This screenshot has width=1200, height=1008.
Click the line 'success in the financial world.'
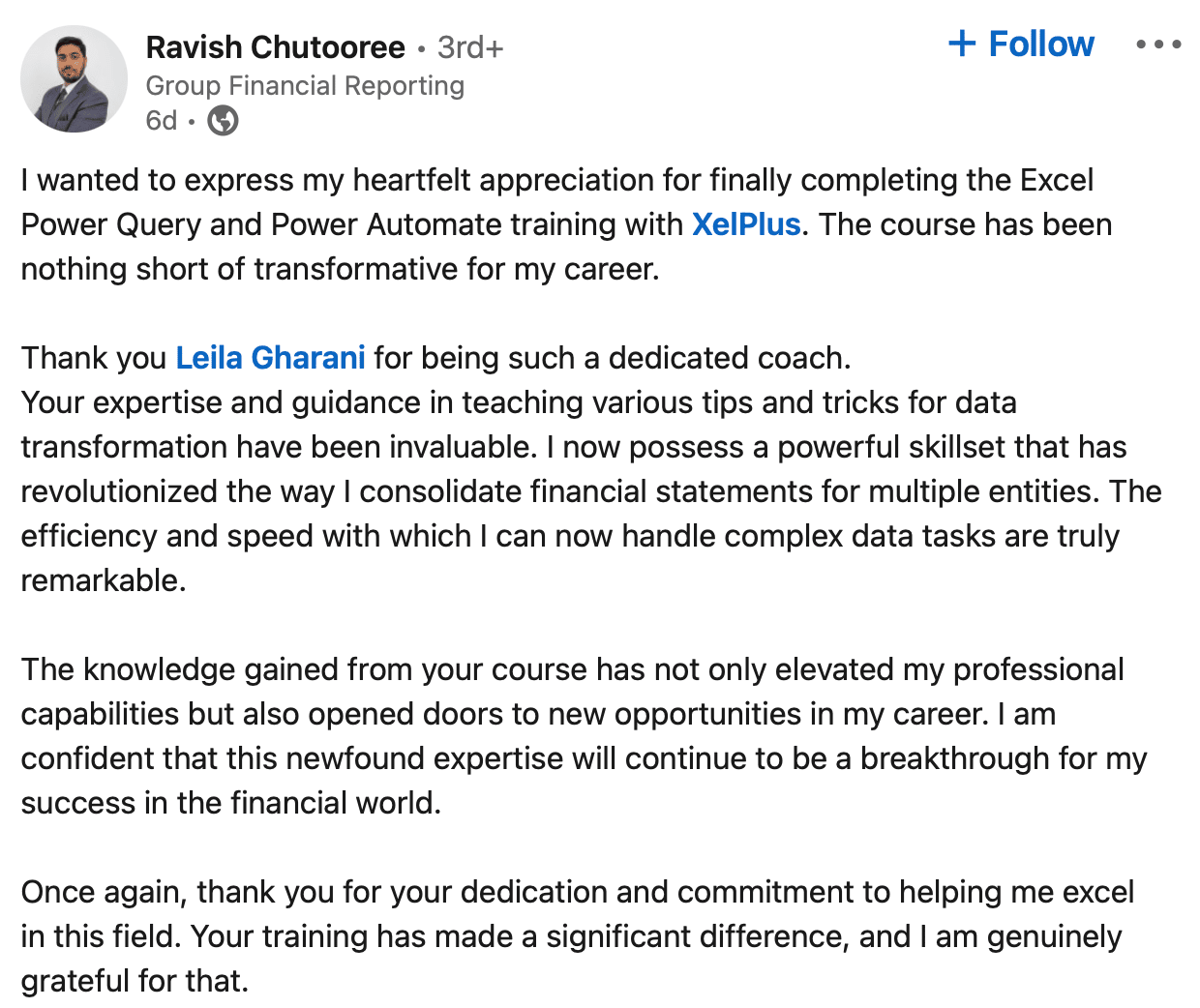click(x=231, y=803)
